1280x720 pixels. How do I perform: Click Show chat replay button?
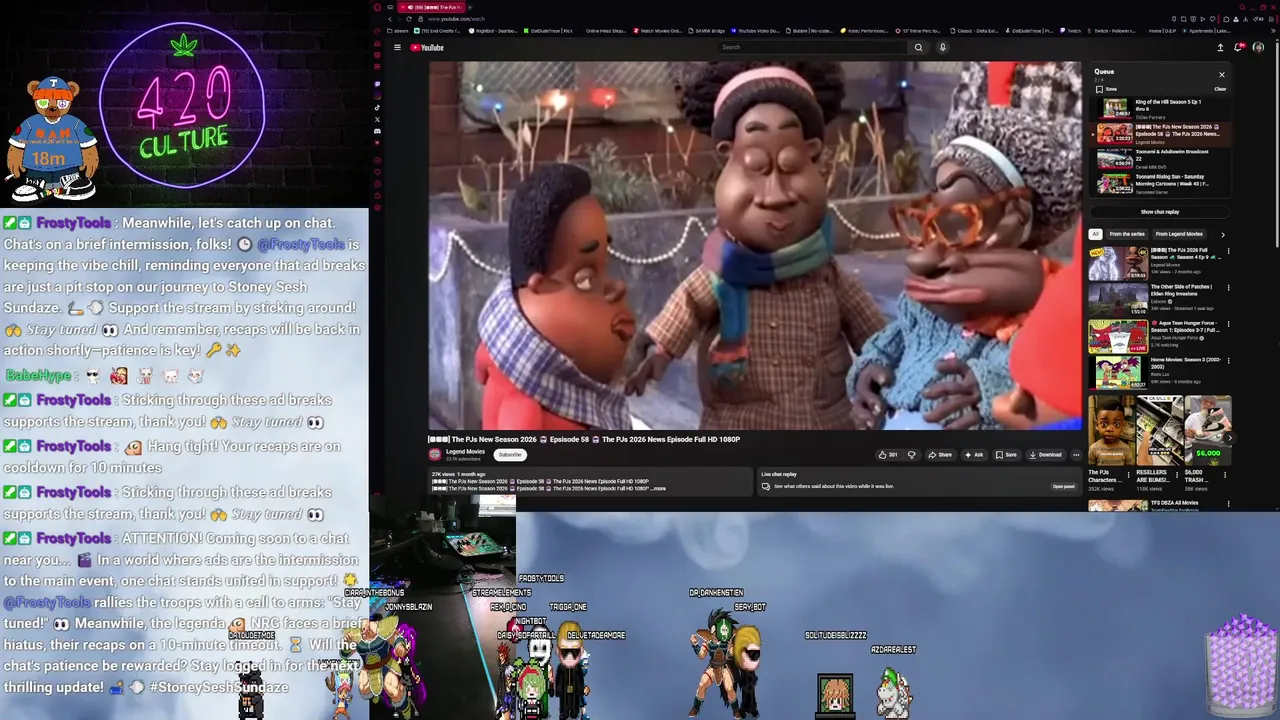pos(1160,212)
